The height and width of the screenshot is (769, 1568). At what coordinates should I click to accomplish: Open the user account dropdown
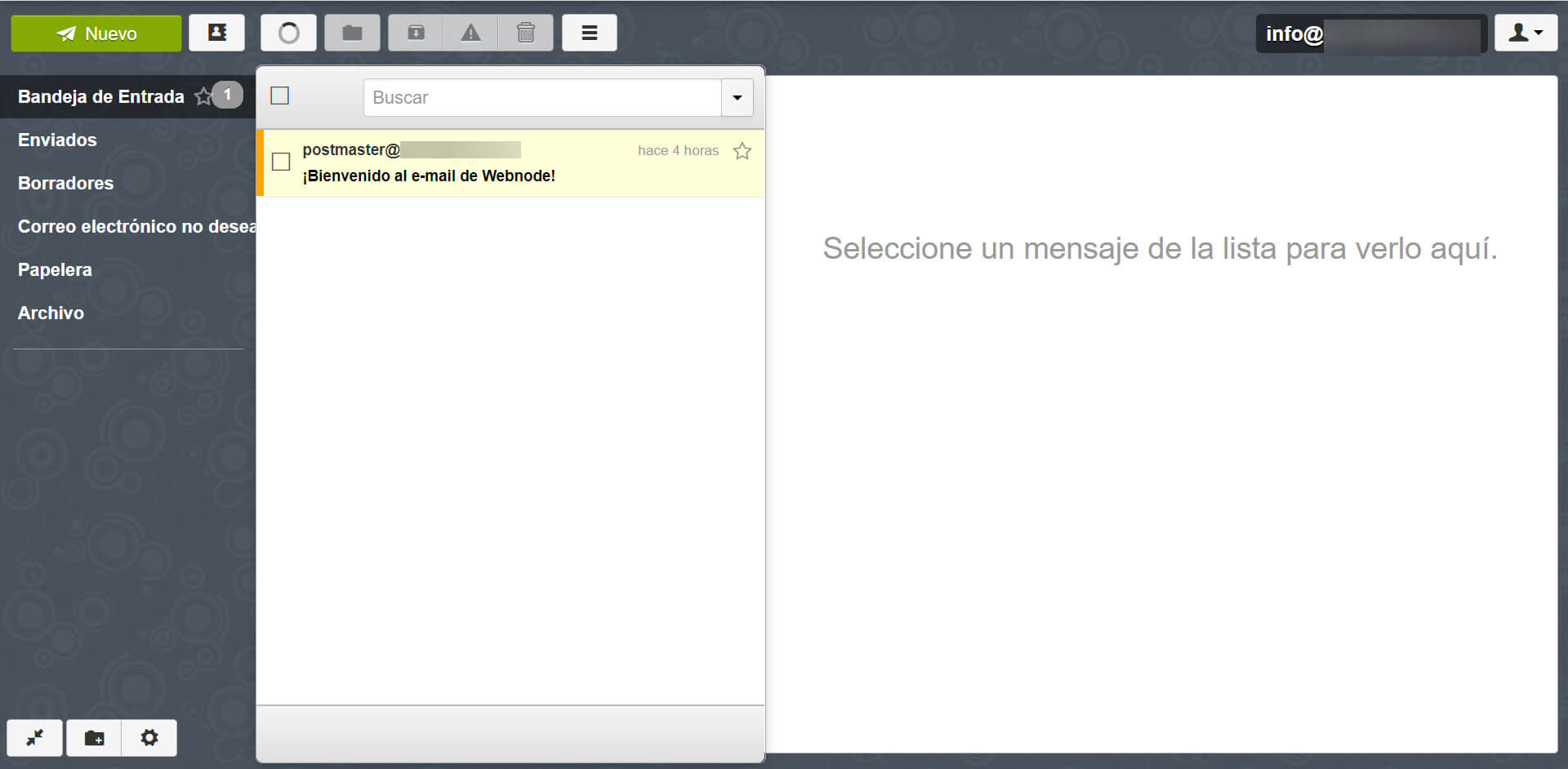pyautogui.click(x=1525, y=33)
